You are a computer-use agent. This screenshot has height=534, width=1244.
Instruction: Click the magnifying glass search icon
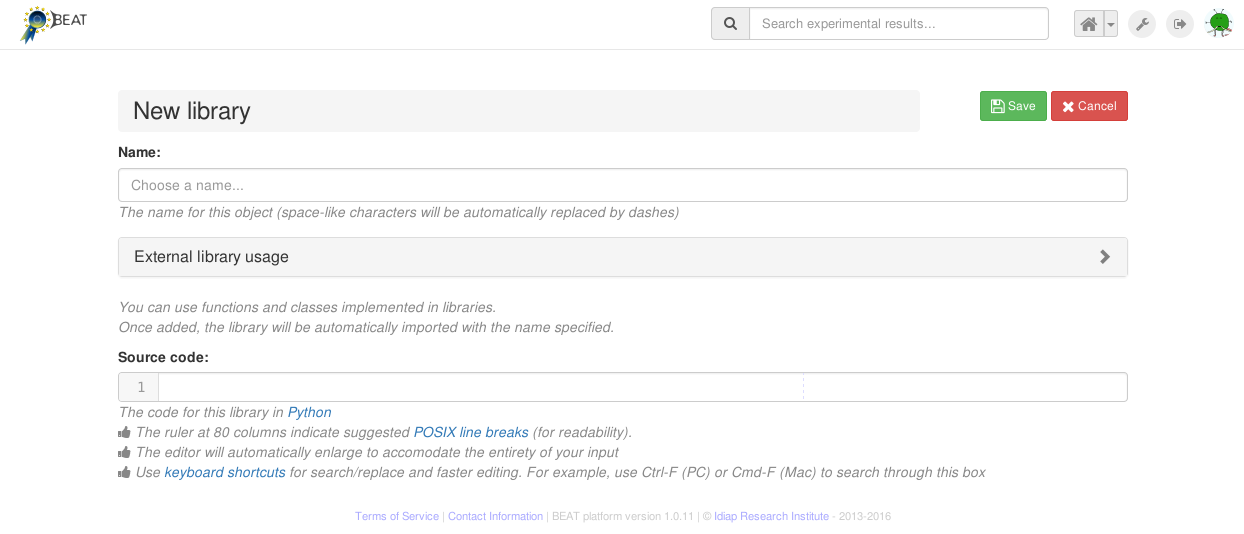pos(730,24)
